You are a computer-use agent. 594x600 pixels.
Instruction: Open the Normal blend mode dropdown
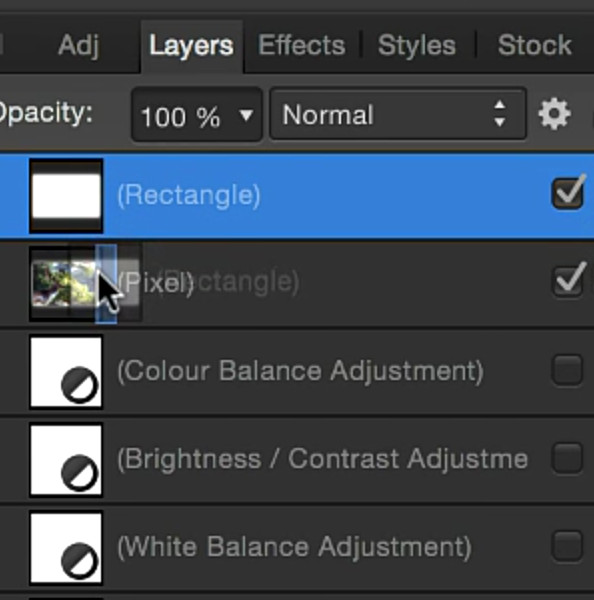click(x=398, y=114)
